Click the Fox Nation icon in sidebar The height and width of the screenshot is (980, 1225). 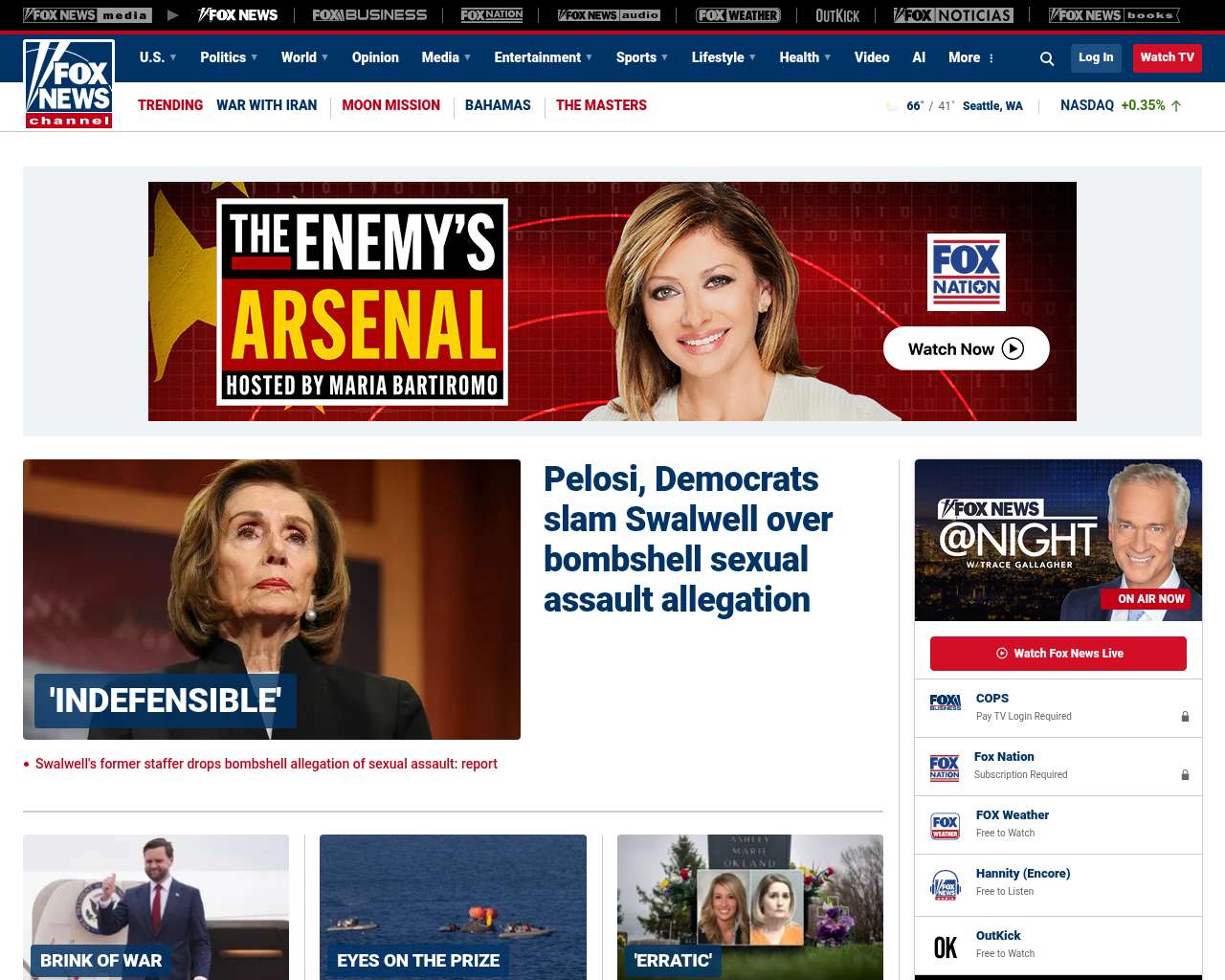945,768
